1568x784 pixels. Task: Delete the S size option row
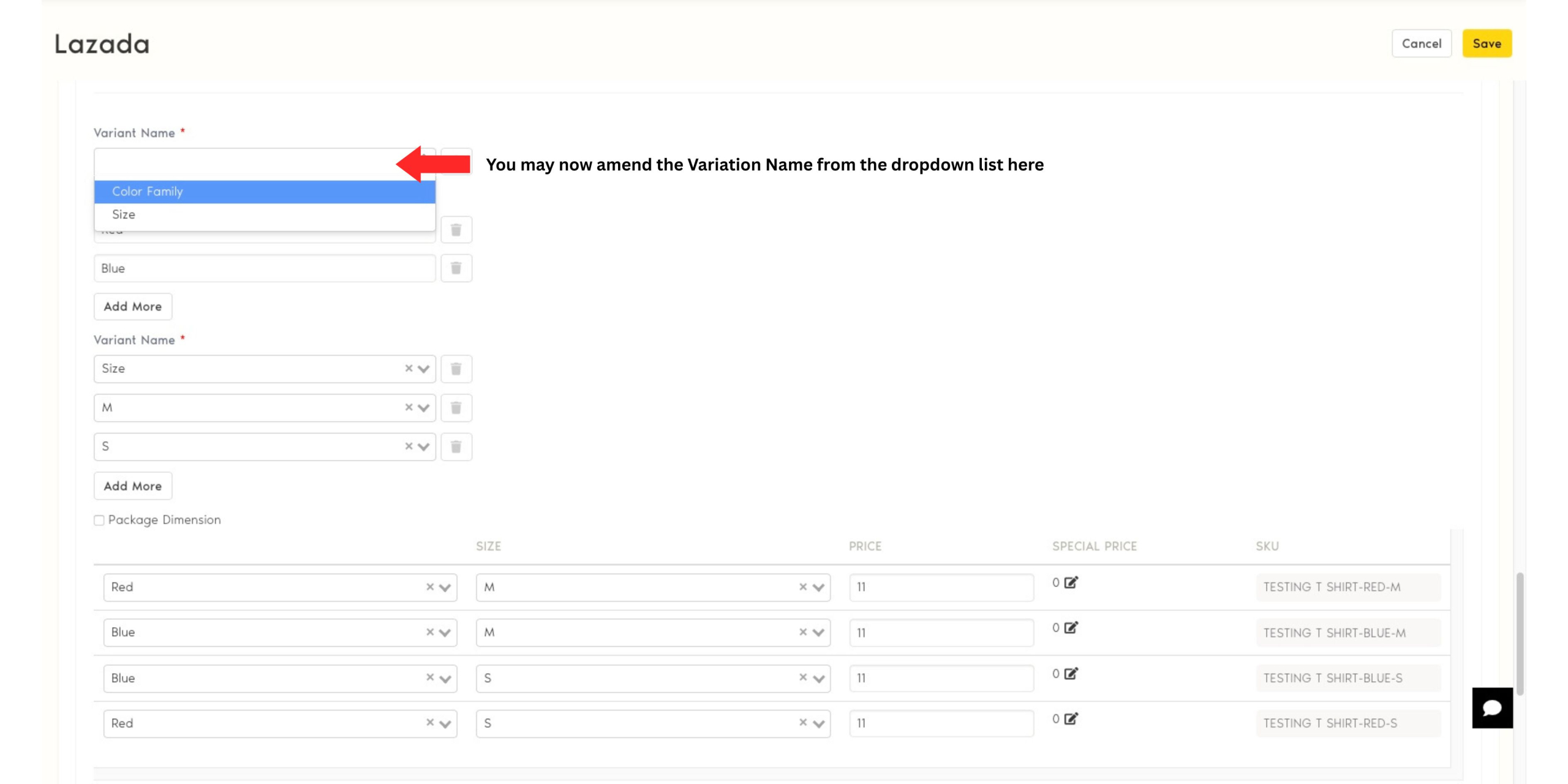click(x=456, y=447)
